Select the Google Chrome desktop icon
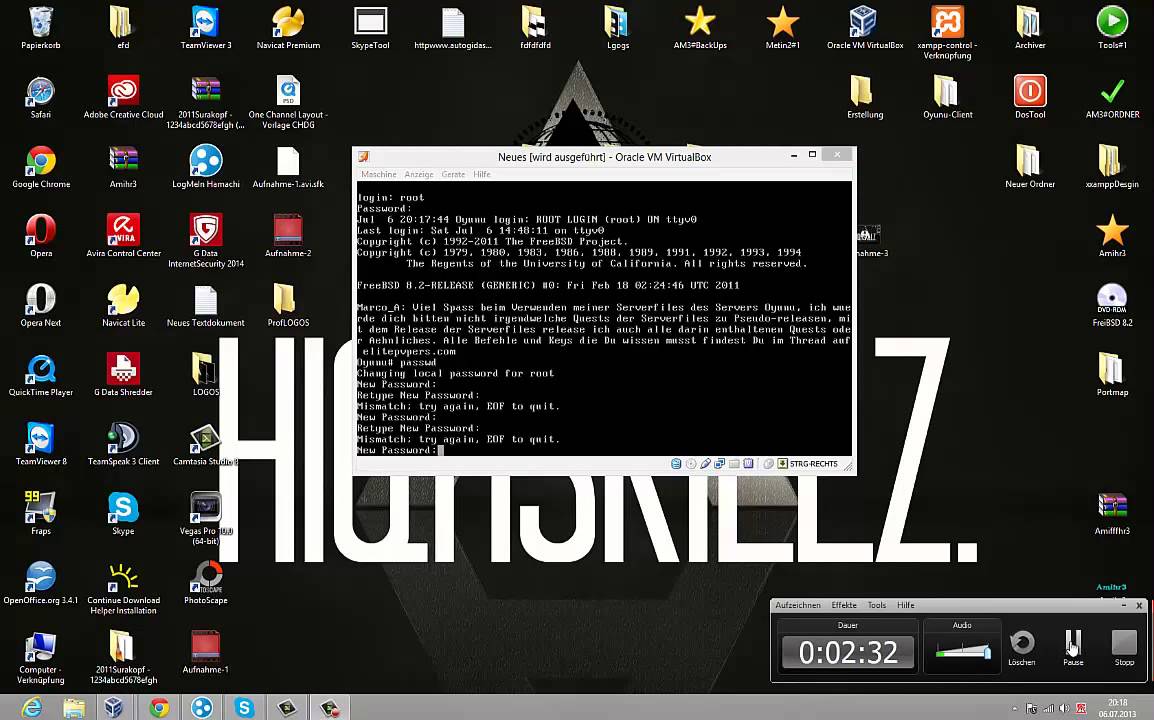The image size is (1154, 720). [x=40, y=166]
